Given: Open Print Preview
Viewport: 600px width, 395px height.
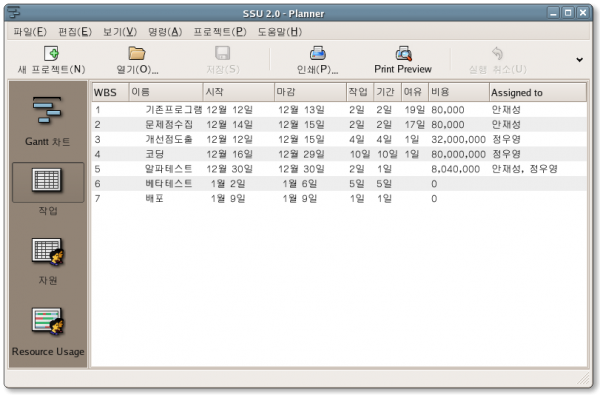Looking at the screenshot, I should [x=403, y=60].
